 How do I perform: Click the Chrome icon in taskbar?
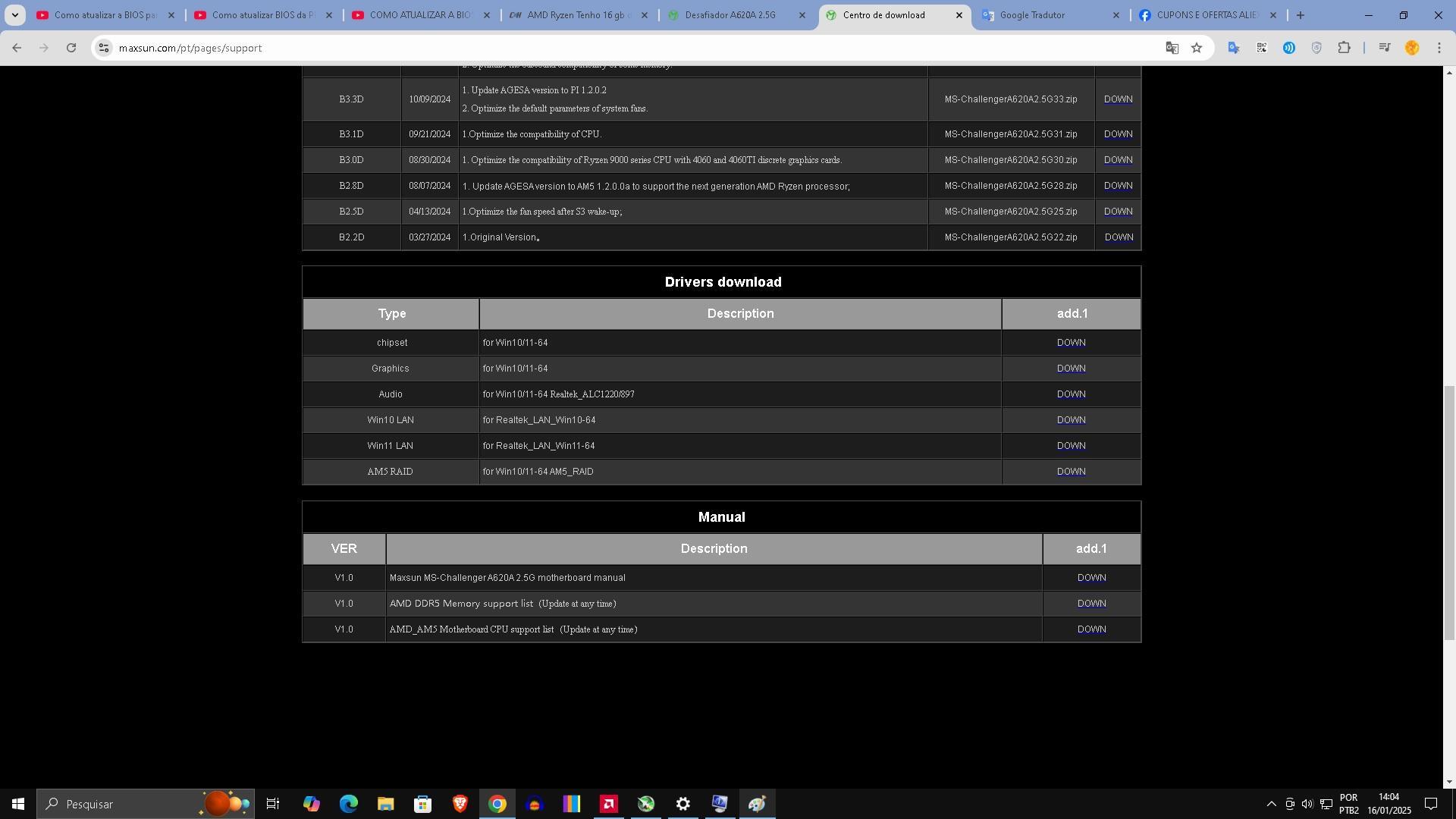[497, 804]
